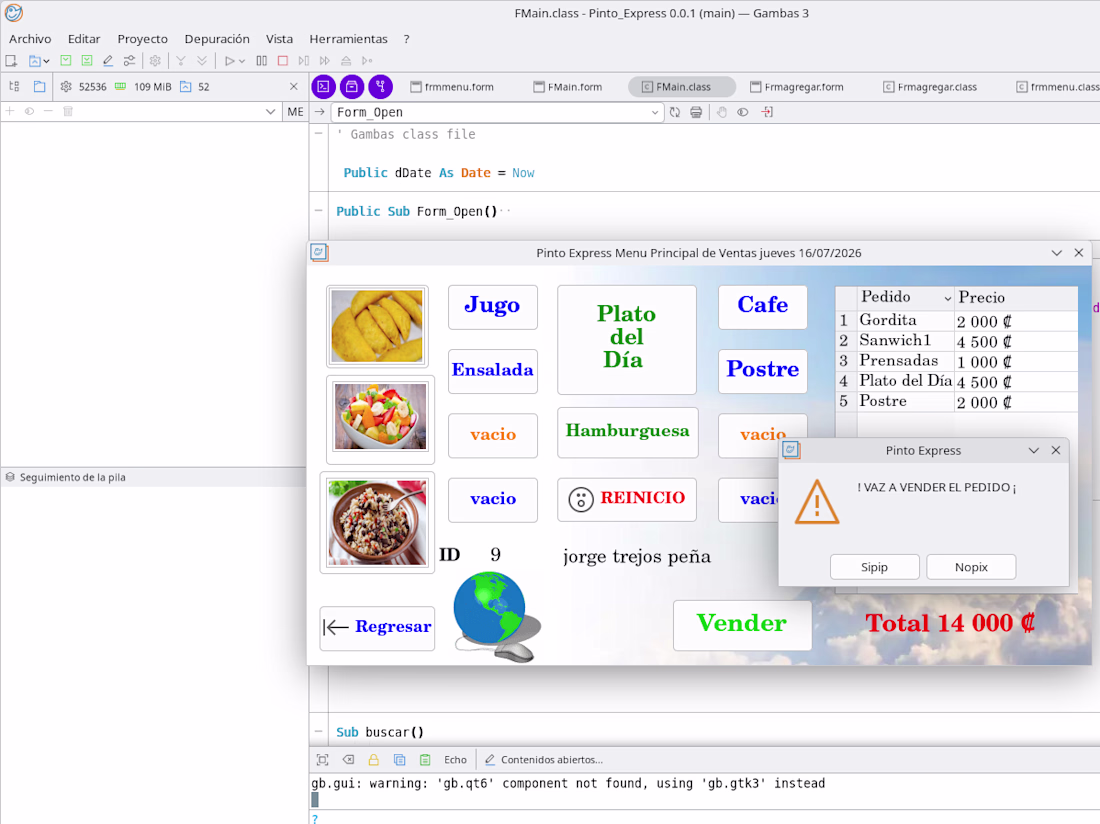Image resolution: width=1100 pixels, height=824 pixels.
Task: Open dropdown arrow next to run button
Action: [242, 61]
